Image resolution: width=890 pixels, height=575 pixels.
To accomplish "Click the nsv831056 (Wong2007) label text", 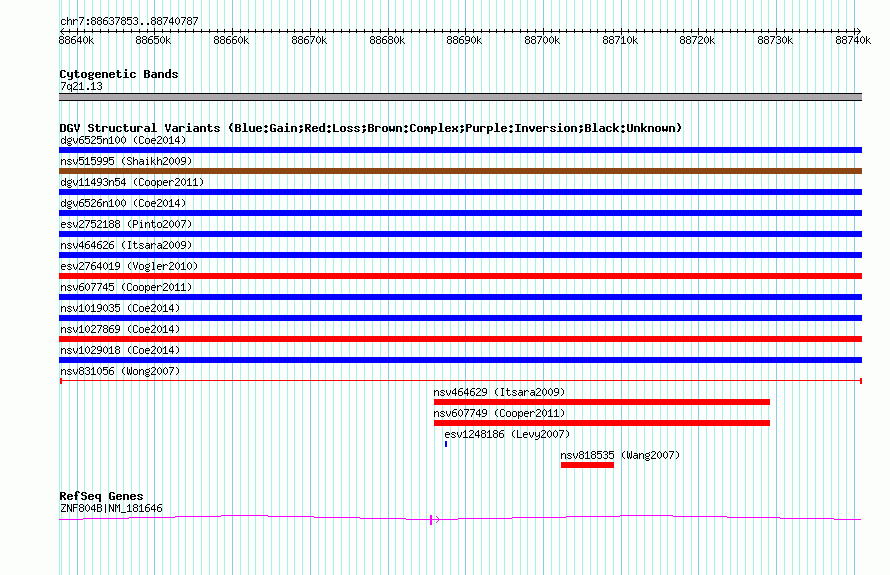I will 120,371.
